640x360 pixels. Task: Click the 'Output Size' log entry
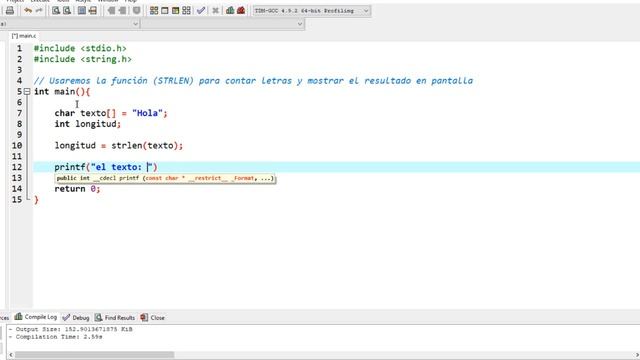coord(71,329)
